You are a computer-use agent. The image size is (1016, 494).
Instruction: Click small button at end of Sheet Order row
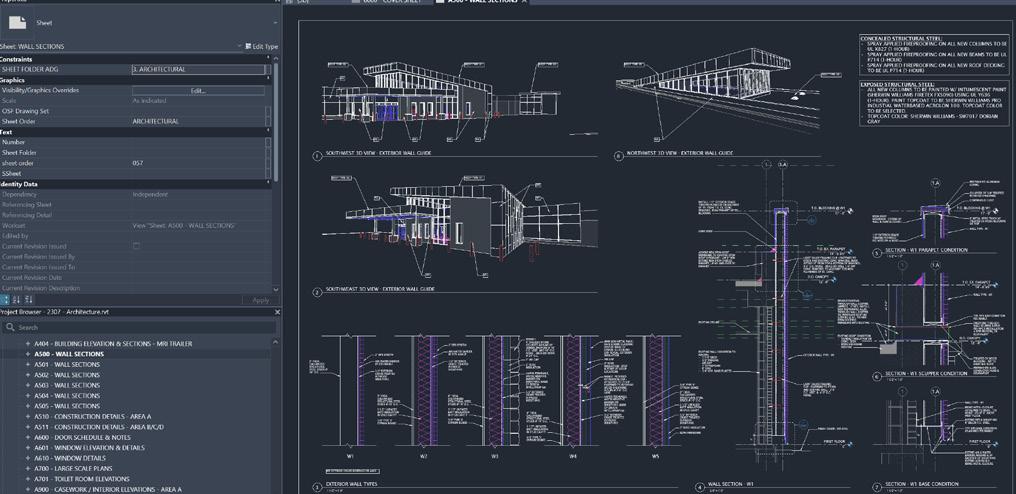click(x=268, y=121)
